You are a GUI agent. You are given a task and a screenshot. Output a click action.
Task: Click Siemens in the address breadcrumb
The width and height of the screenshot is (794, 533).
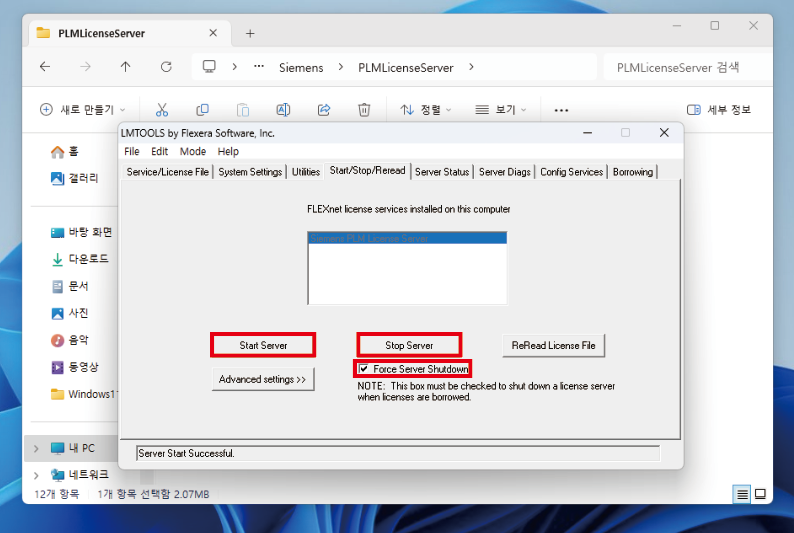[301, 67]
